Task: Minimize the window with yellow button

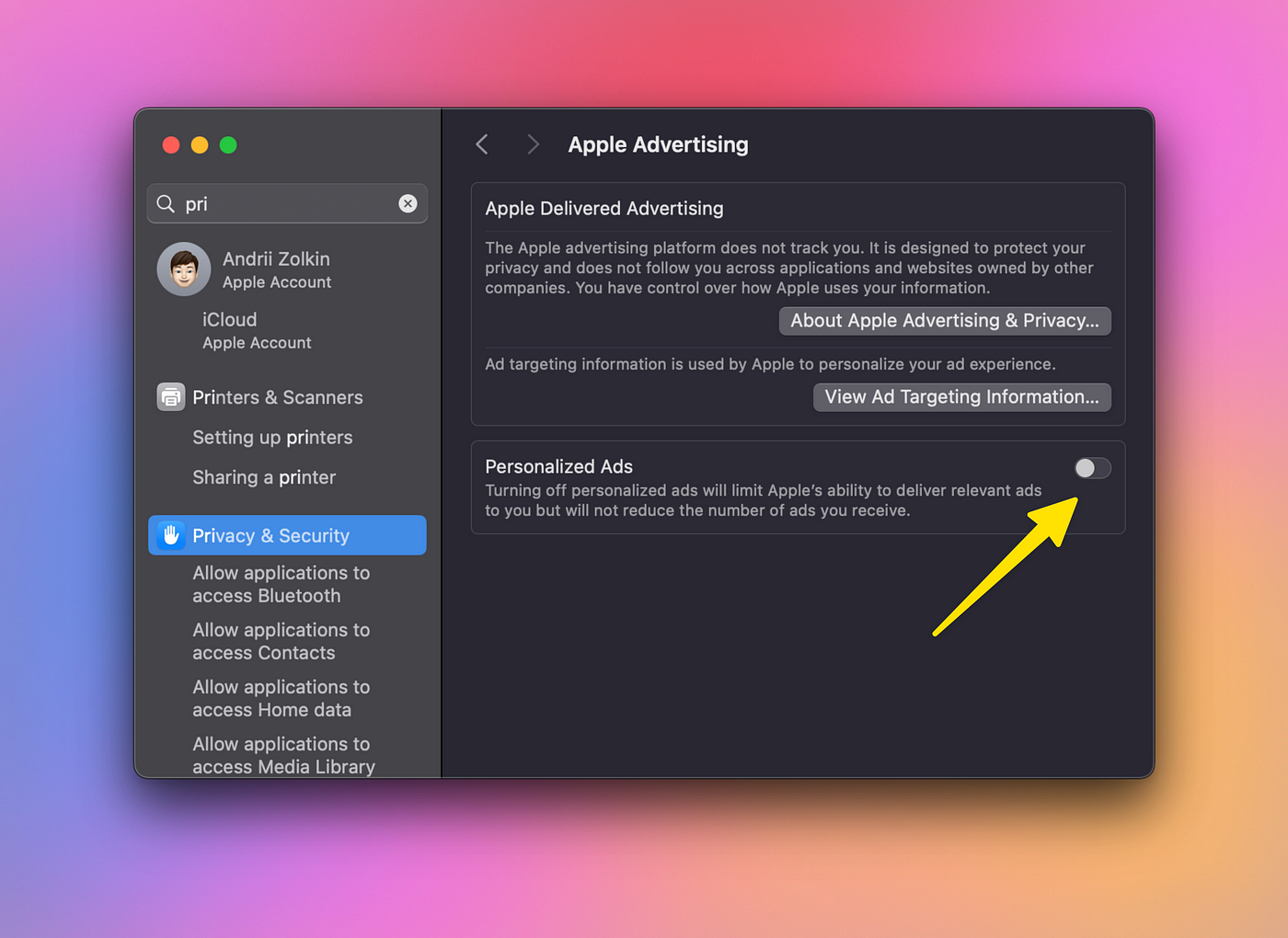Action: (x=200, y=145)
